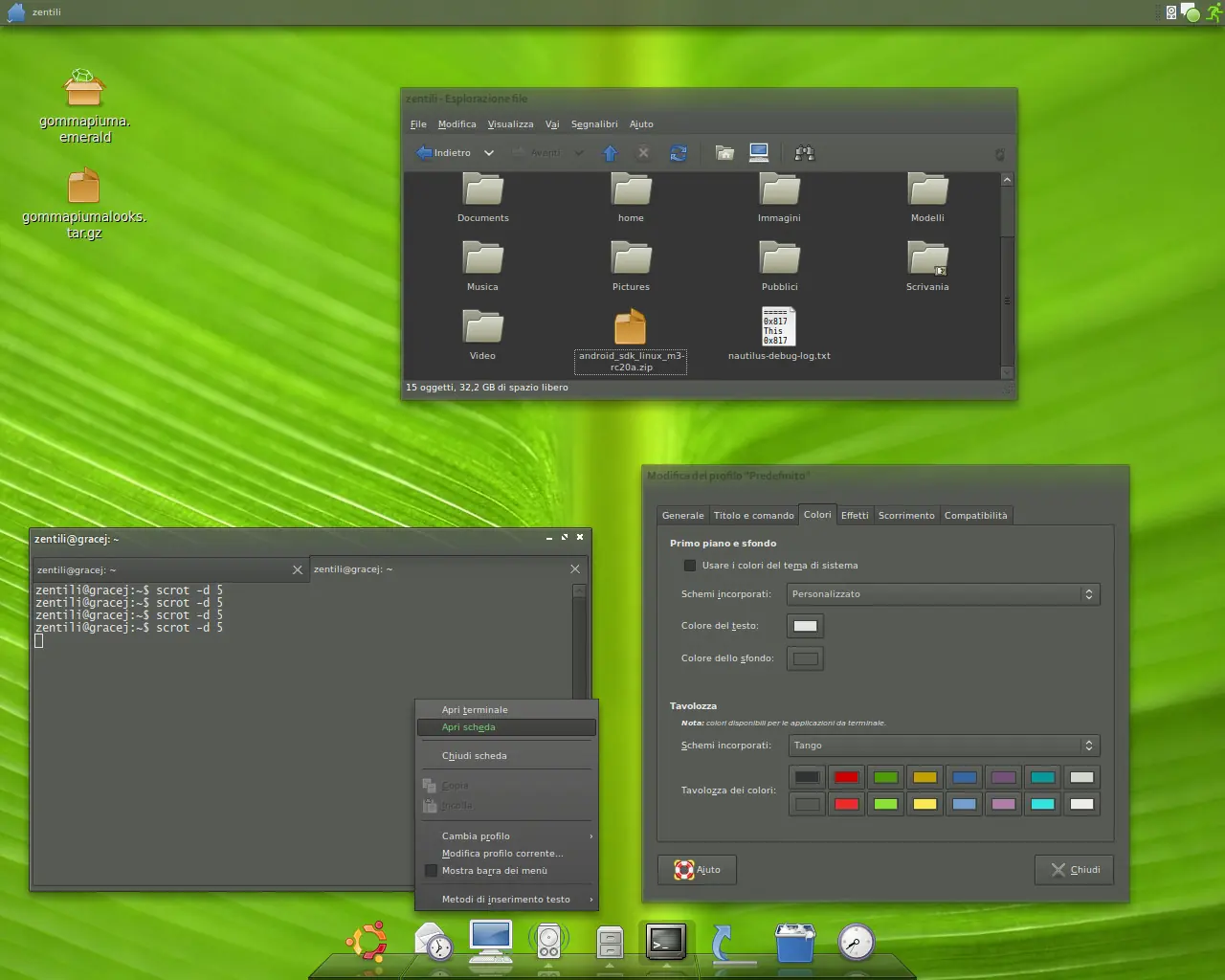The width and height of the screenshot is (1225, 980).
Task: Open the File menu in file browser
Action: tap(418, 124)
